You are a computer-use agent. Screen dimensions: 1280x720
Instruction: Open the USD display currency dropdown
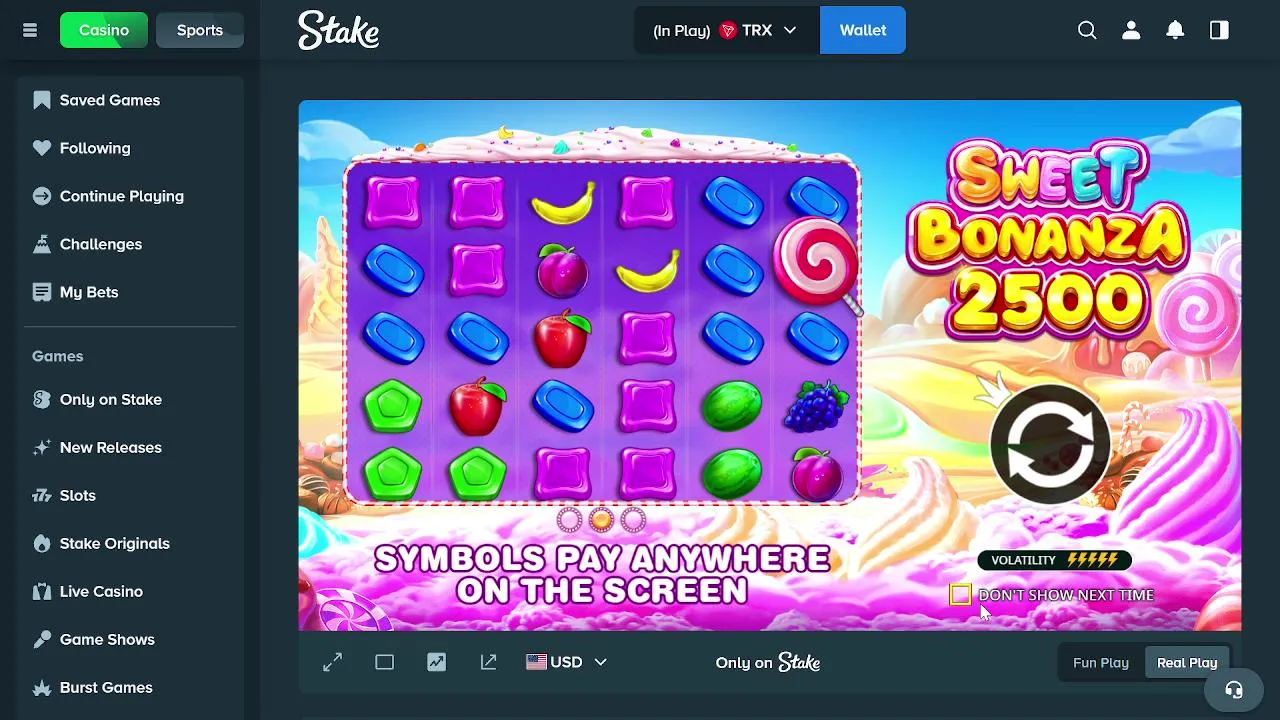click(567, 662)
